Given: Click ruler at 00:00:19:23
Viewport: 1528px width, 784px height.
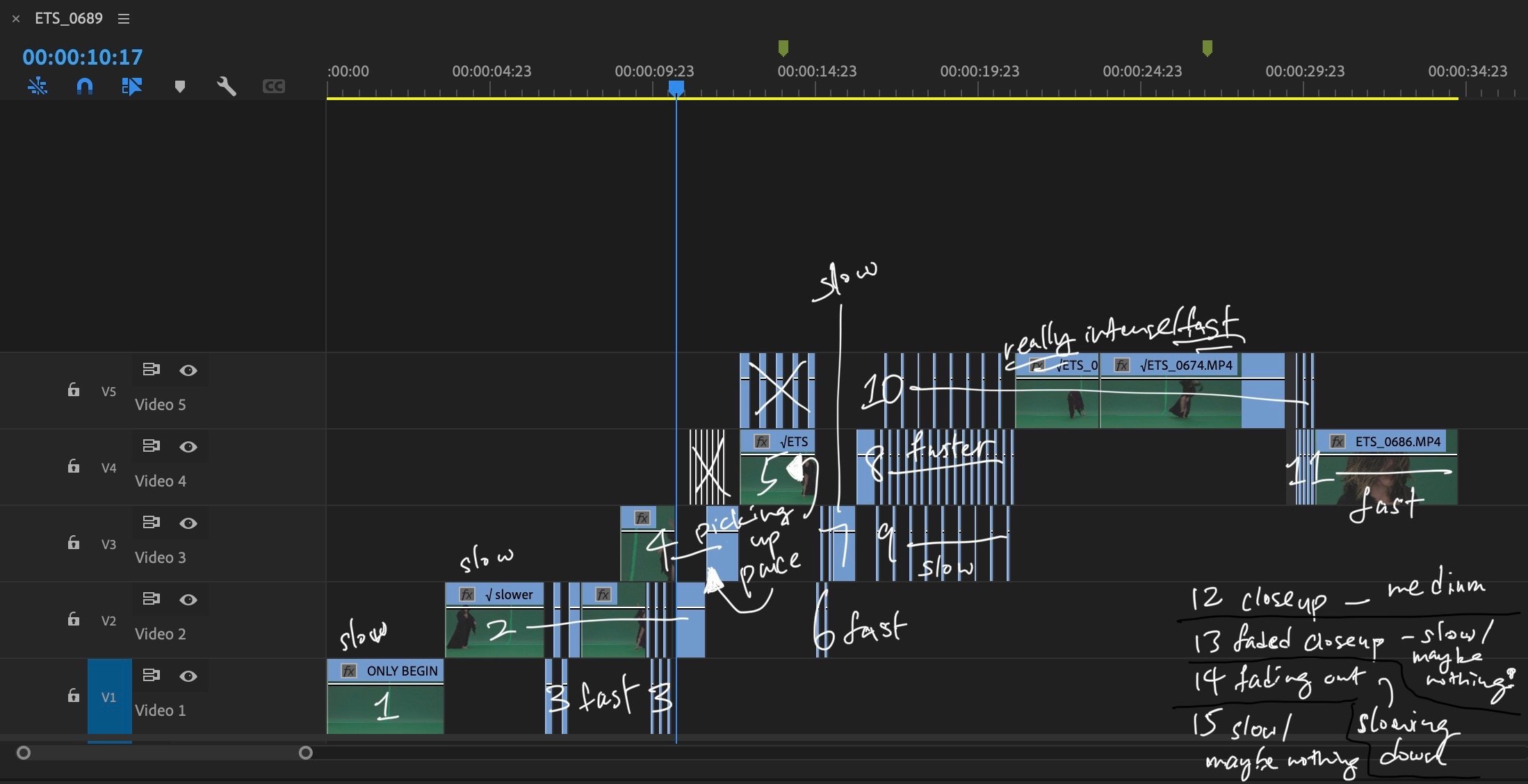Looking at the screenshot, I should (x=980, y=71).
